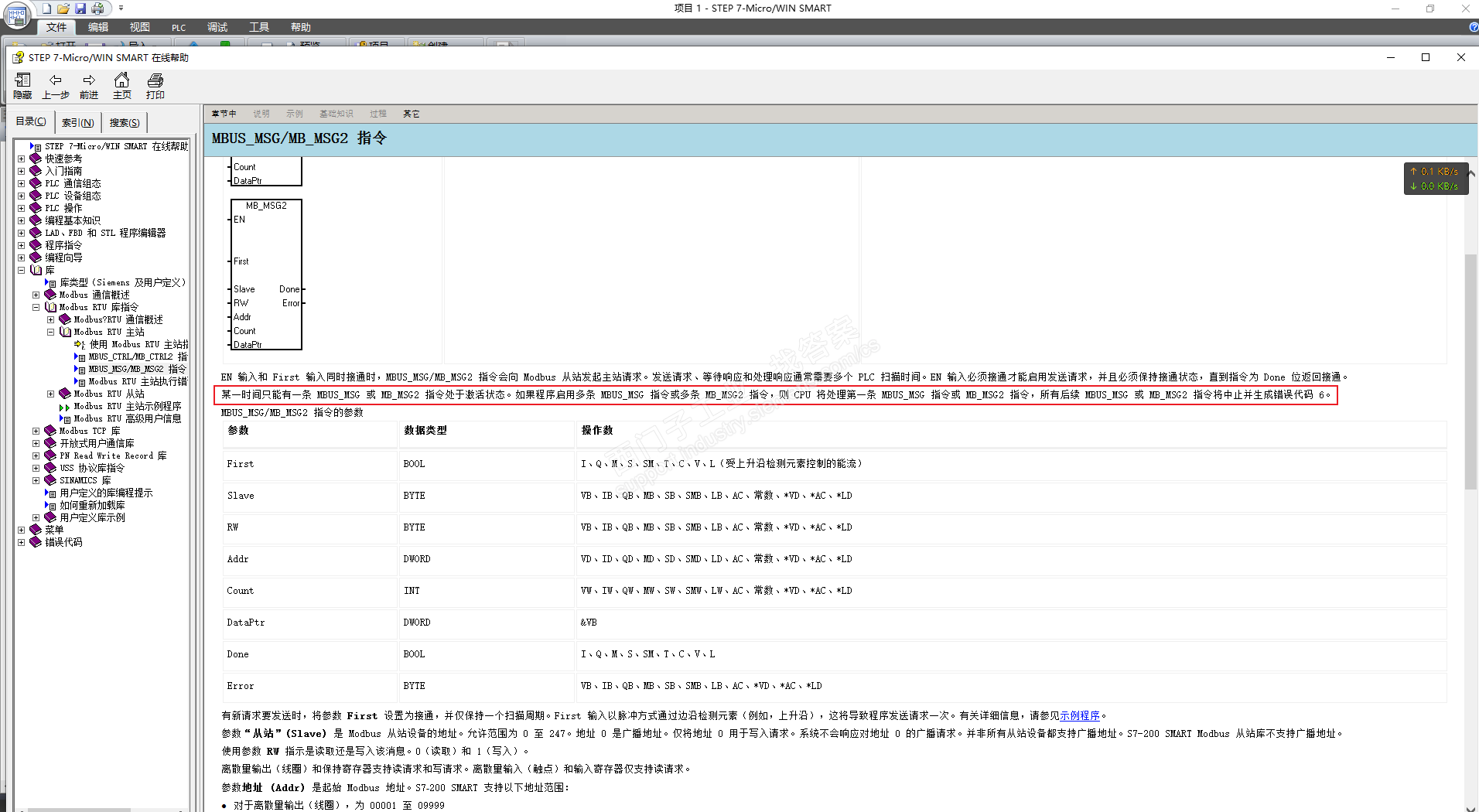Open the 如何重新加载库 topic
Screen dimensions: 1479x812
92,505
